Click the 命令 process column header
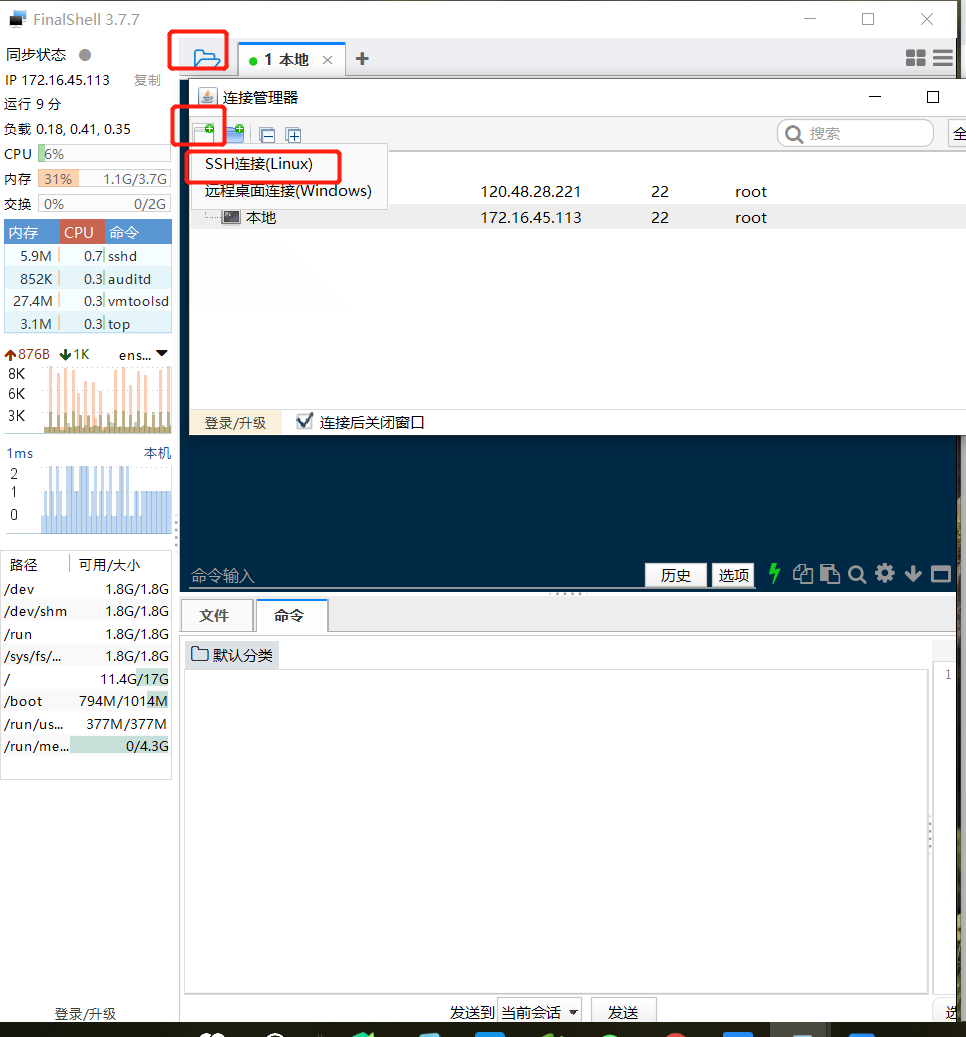Image resolution: width=966 pixels, height=1037 pixels. coord(138,232)
